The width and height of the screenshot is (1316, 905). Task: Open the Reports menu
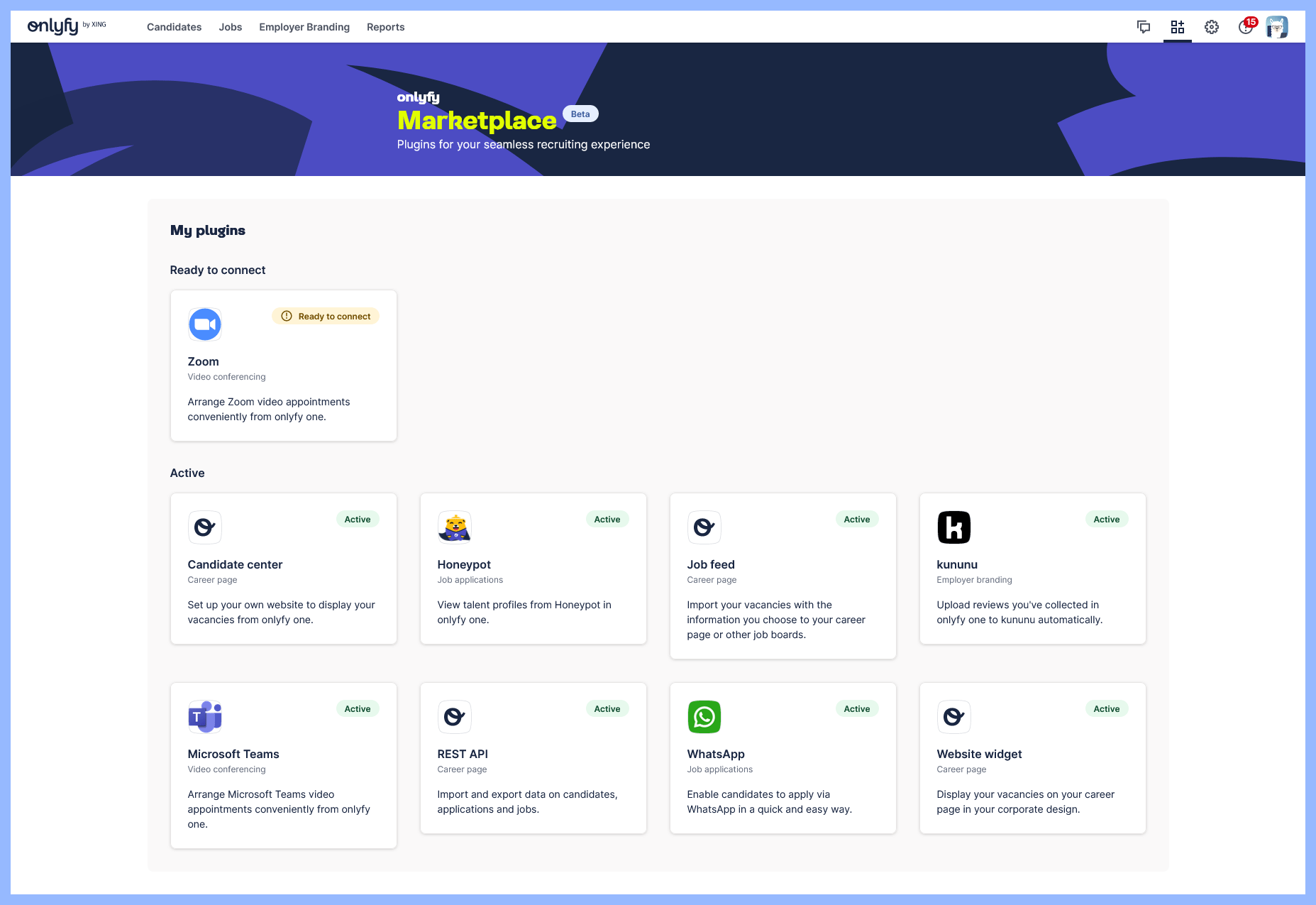[385, 27]
